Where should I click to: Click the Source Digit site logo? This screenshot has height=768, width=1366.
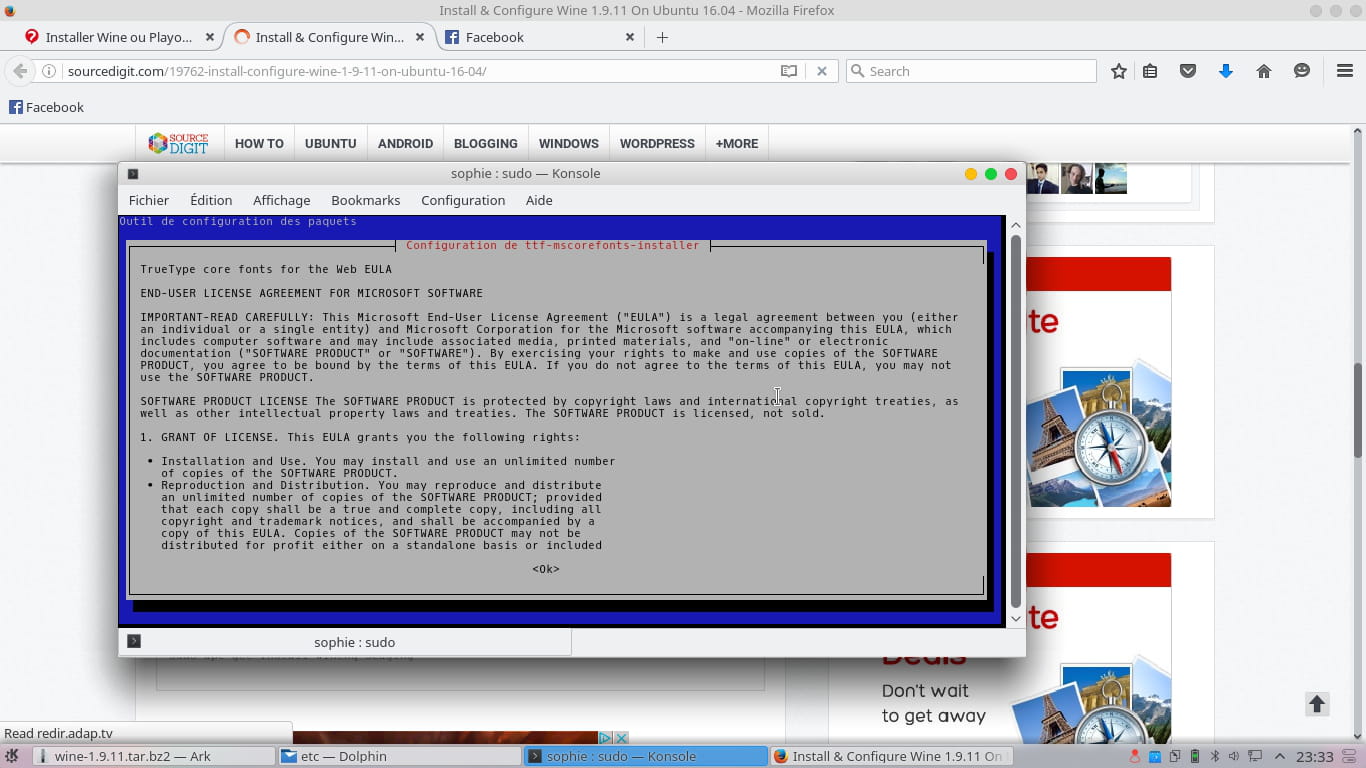click(178, 143)
